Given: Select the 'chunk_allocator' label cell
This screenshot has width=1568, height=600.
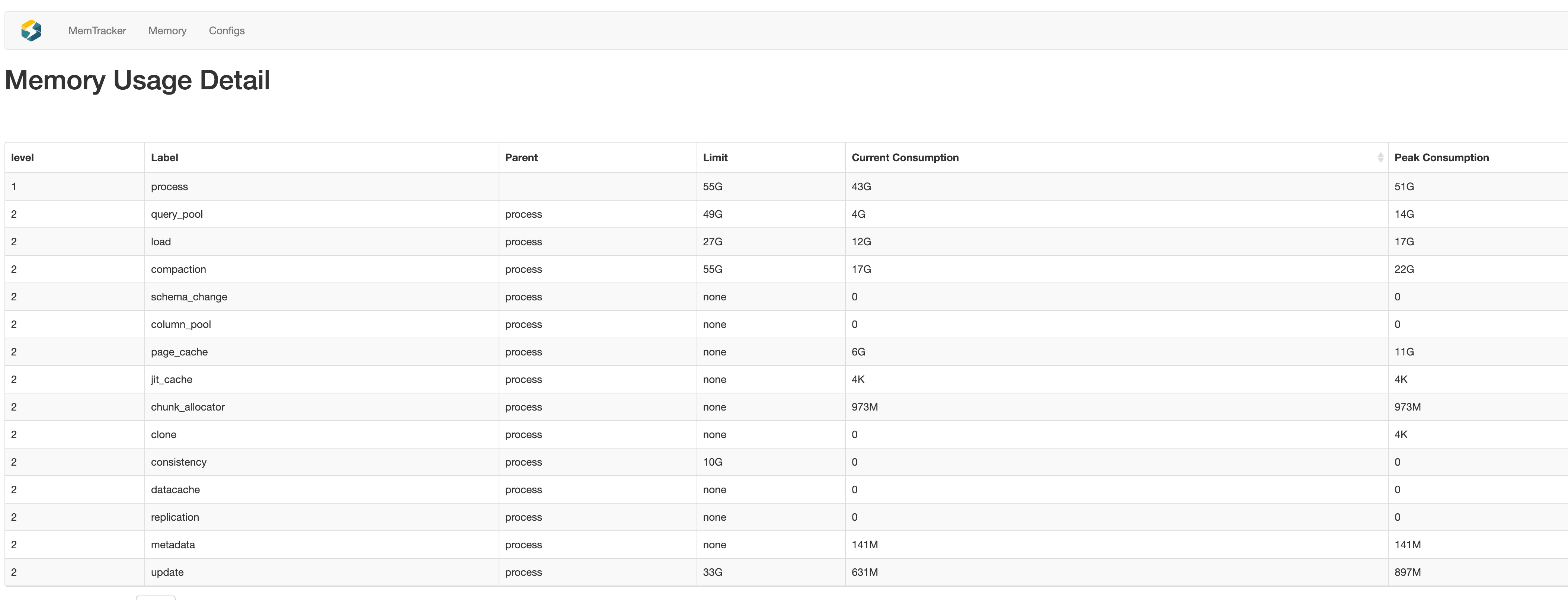Looking at the screenshot, I should point(321,407).
